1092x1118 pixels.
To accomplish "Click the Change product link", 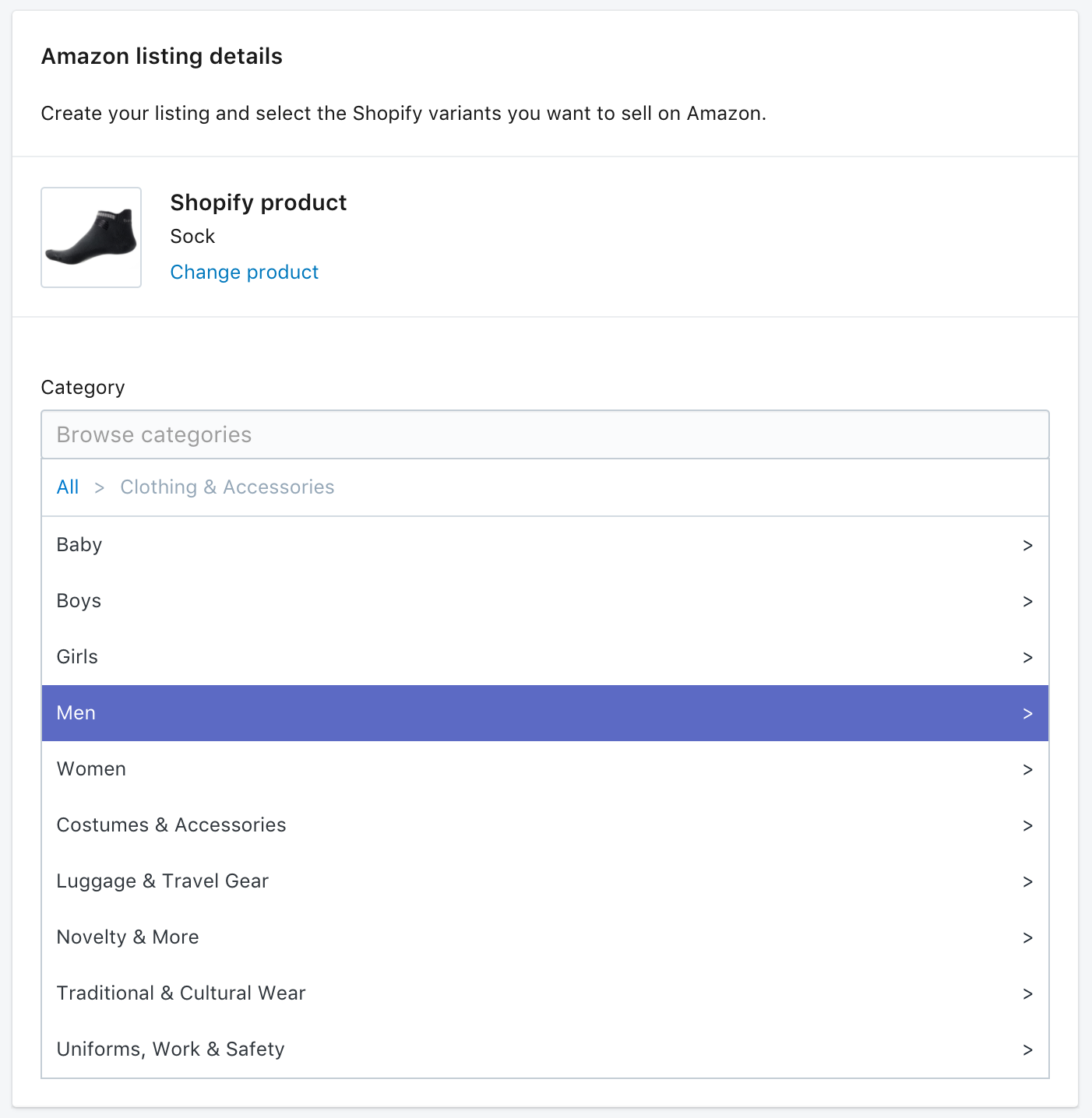I will point(244,272).
